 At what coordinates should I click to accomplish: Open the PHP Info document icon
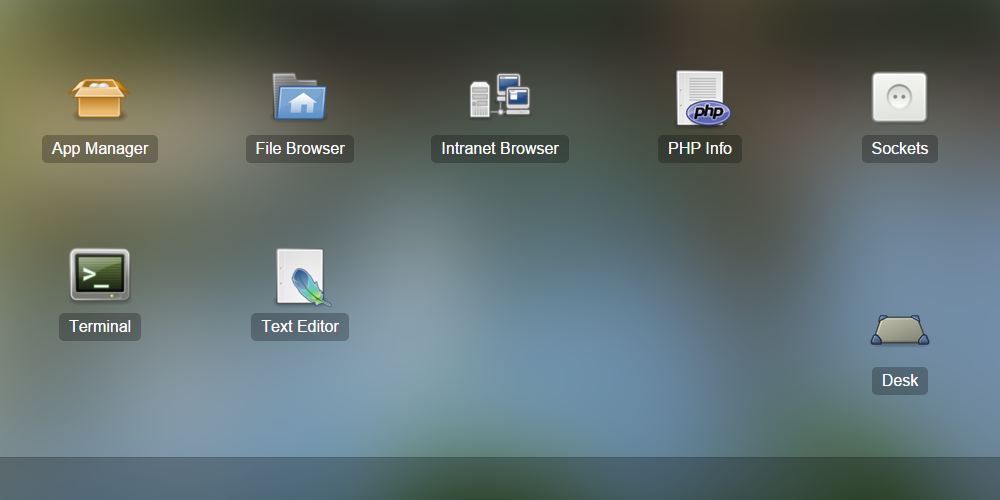pyautogui.click(x=703, y=98)
